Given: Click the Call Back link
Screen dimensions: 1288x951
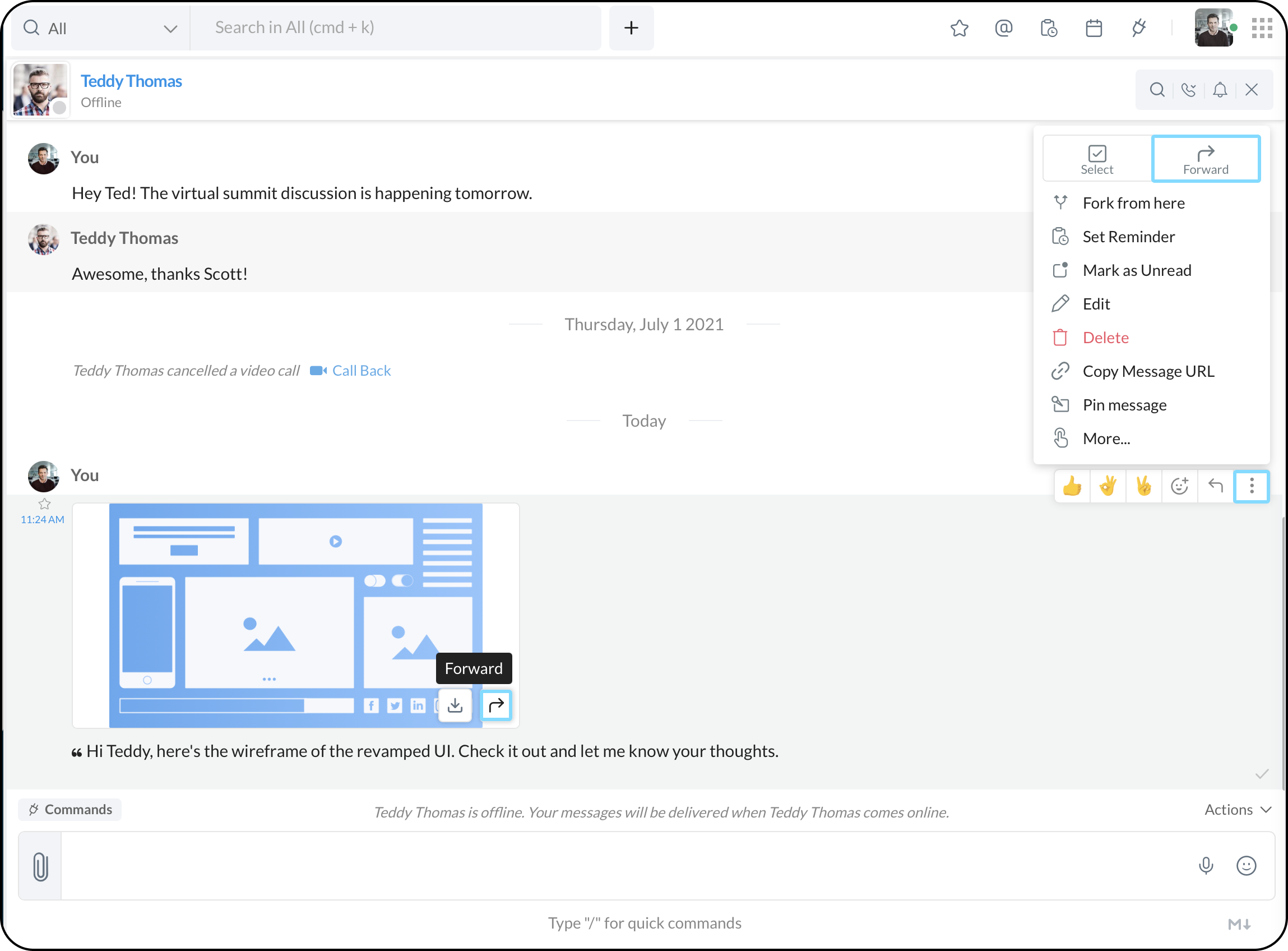Looking at the screenshot, I should click(361, 370).
